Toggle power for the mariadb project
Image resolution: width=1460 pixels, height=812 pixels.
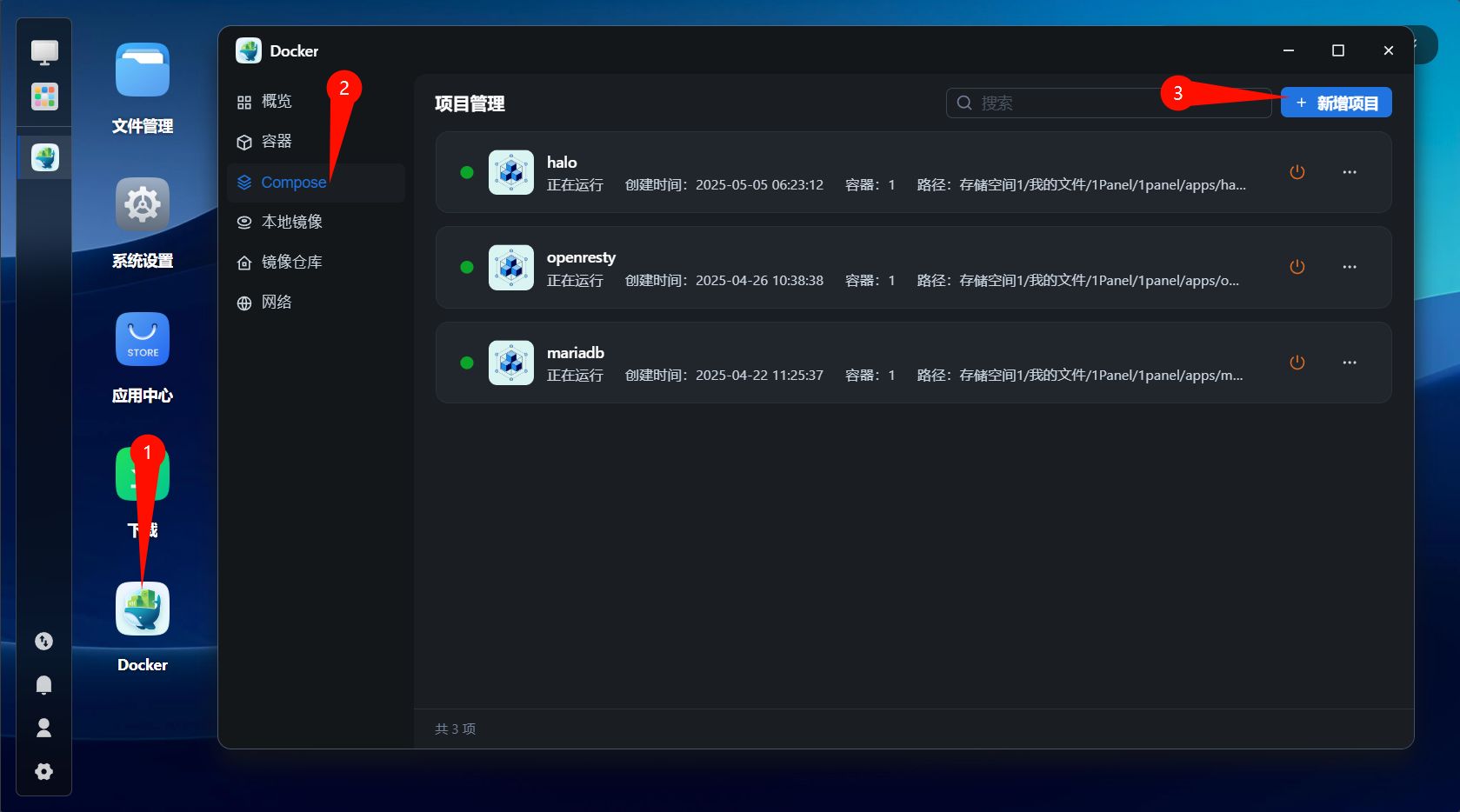coord(1297,363)
